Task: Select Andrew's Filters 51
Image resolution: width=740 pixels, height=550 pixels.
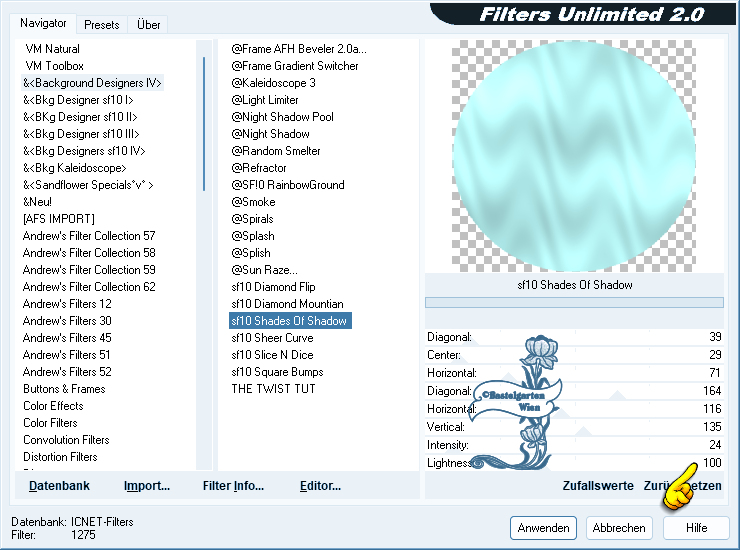Action: click(x=67, y=355)
